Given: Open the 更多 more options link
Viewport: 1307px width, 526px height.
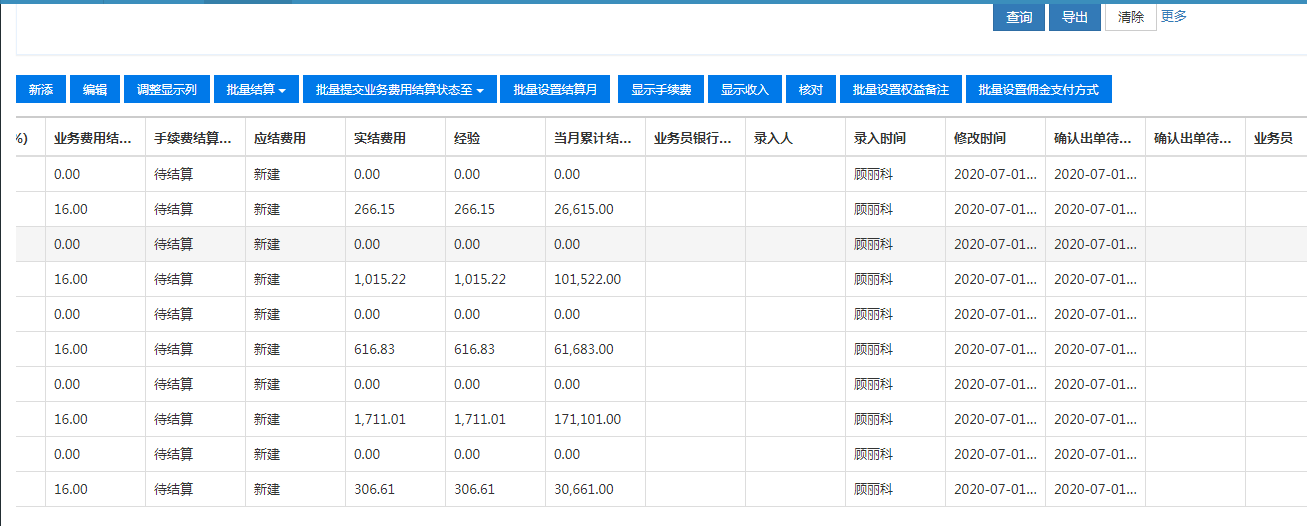Looking at the screenshot, I should pyautogui.click(x=1174, y=16).
